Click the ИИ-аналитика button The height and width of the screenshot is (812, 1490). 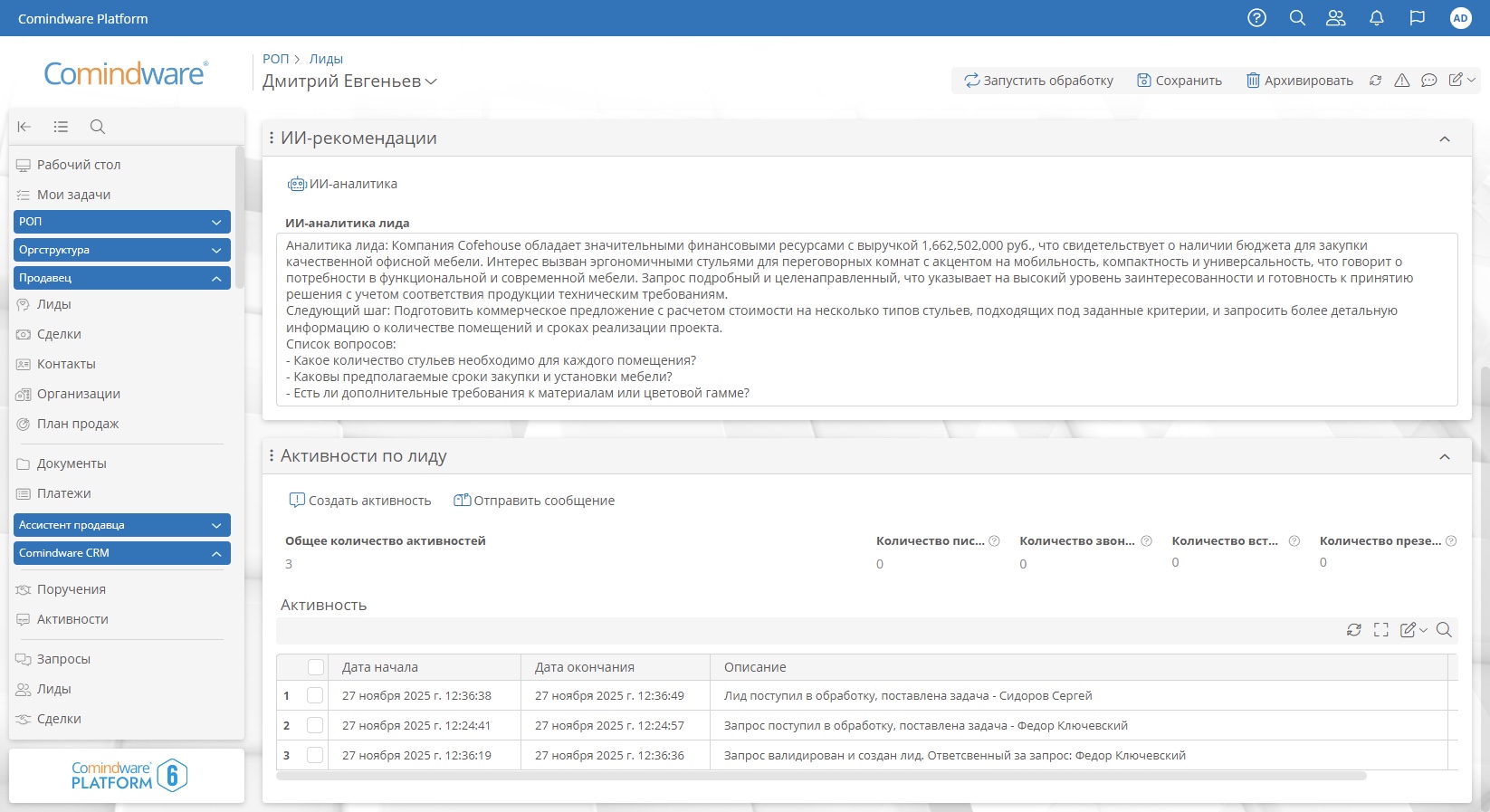pyautogui.click(x=342, y=184)
